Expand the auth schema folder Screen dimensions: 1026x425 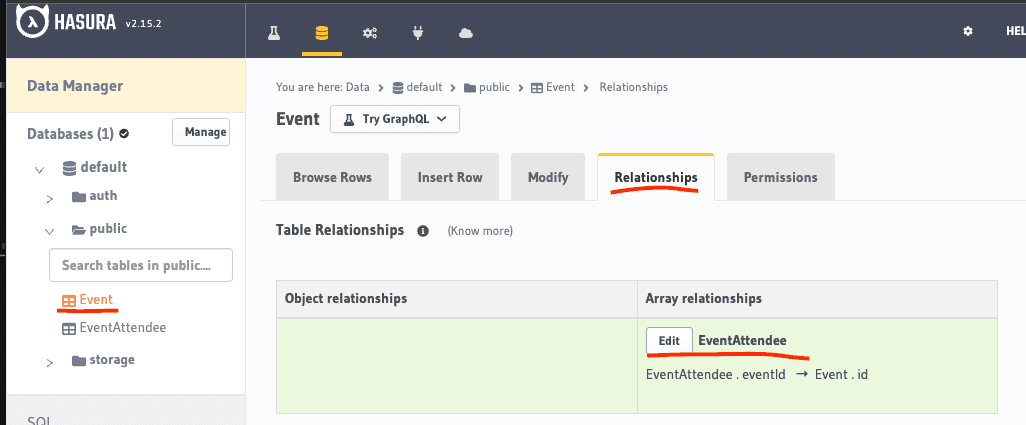50,198
